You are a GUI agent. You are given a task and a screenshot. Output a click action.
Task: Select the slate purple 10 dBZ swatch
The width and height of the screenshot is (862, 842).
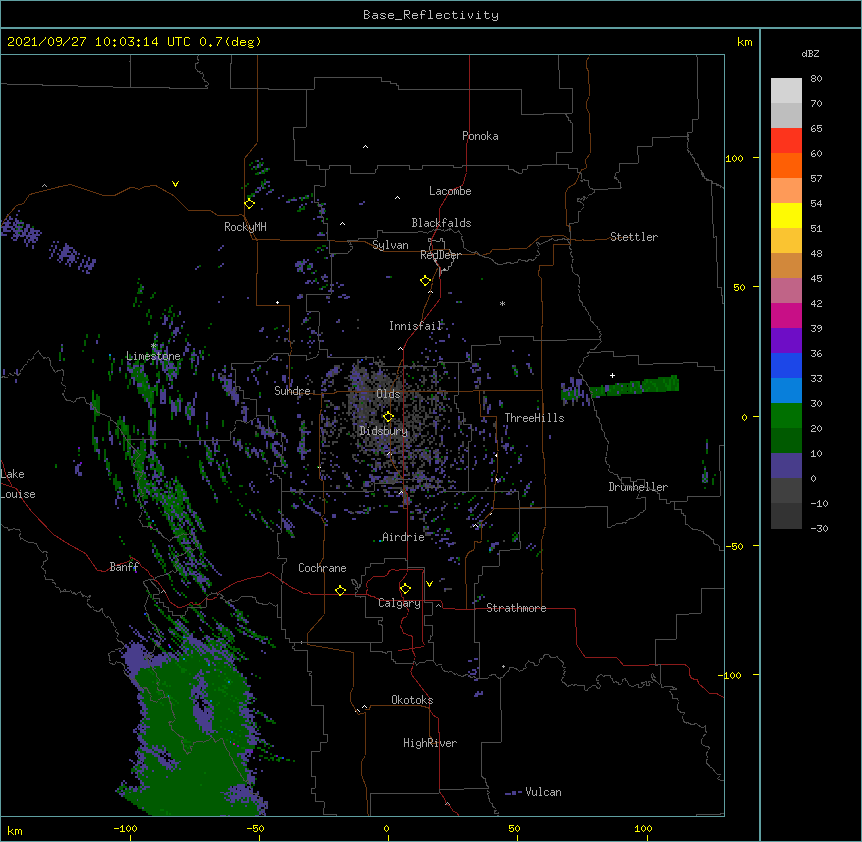point(786,466)
